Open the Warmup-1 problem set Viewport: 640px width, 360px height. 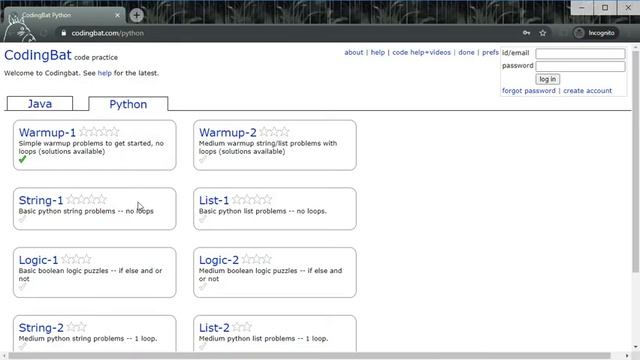(47, 132)
